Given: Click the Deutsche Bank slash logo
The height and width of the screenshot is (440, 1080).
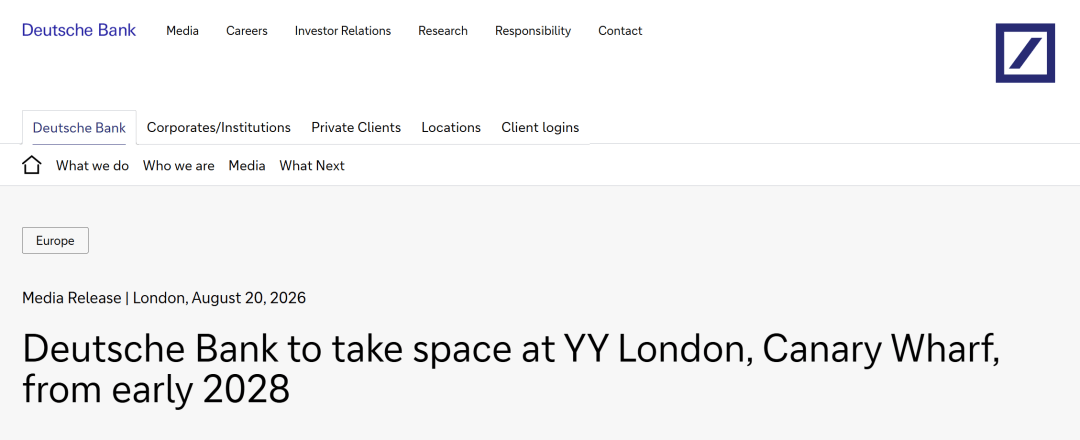Looking at the screenshot, I should (x=1025, y=53).
